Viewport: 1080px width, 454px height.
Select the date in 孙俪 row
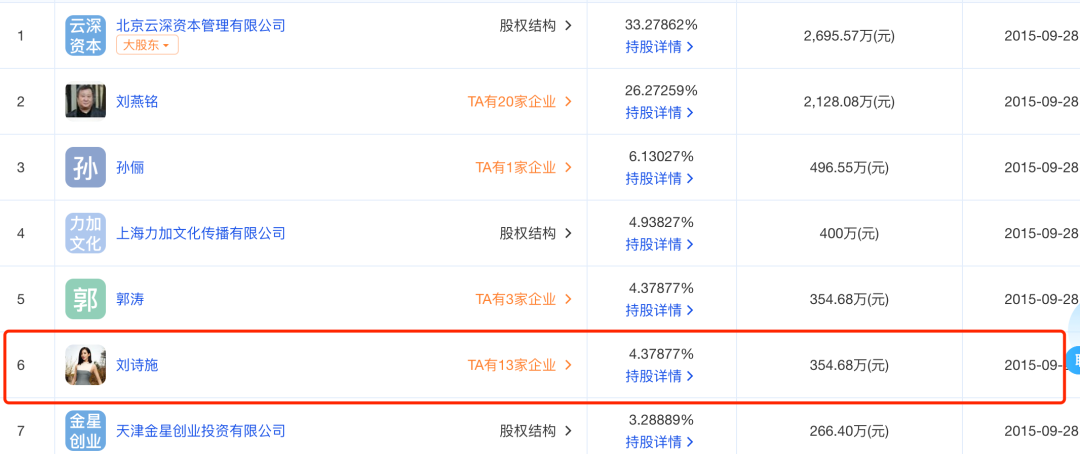[x=1041, y=167]
